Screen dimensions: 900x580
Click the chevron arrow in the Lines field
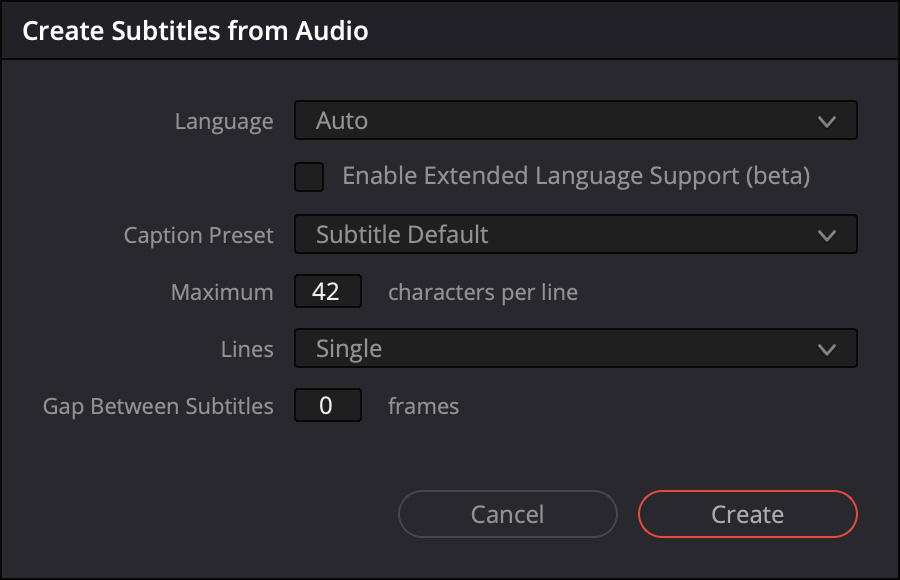point(826,350)
